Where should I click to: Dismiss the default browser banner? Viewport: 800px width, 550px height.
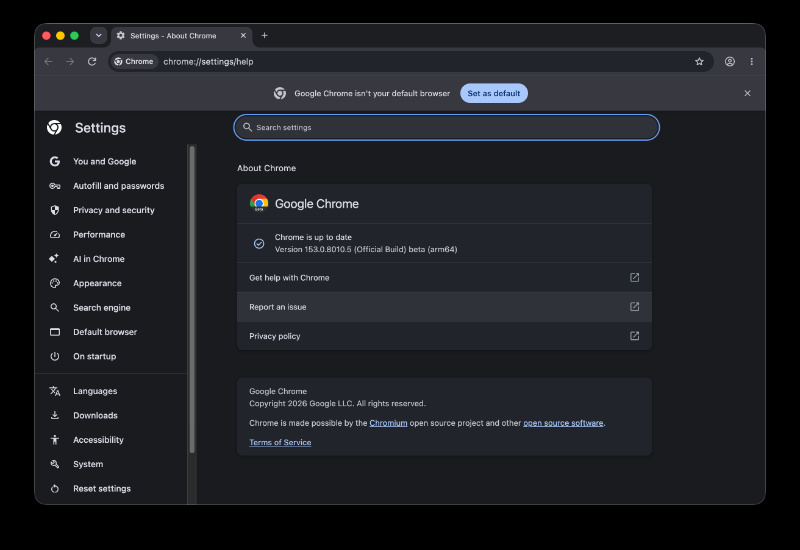tap(747, 93)
